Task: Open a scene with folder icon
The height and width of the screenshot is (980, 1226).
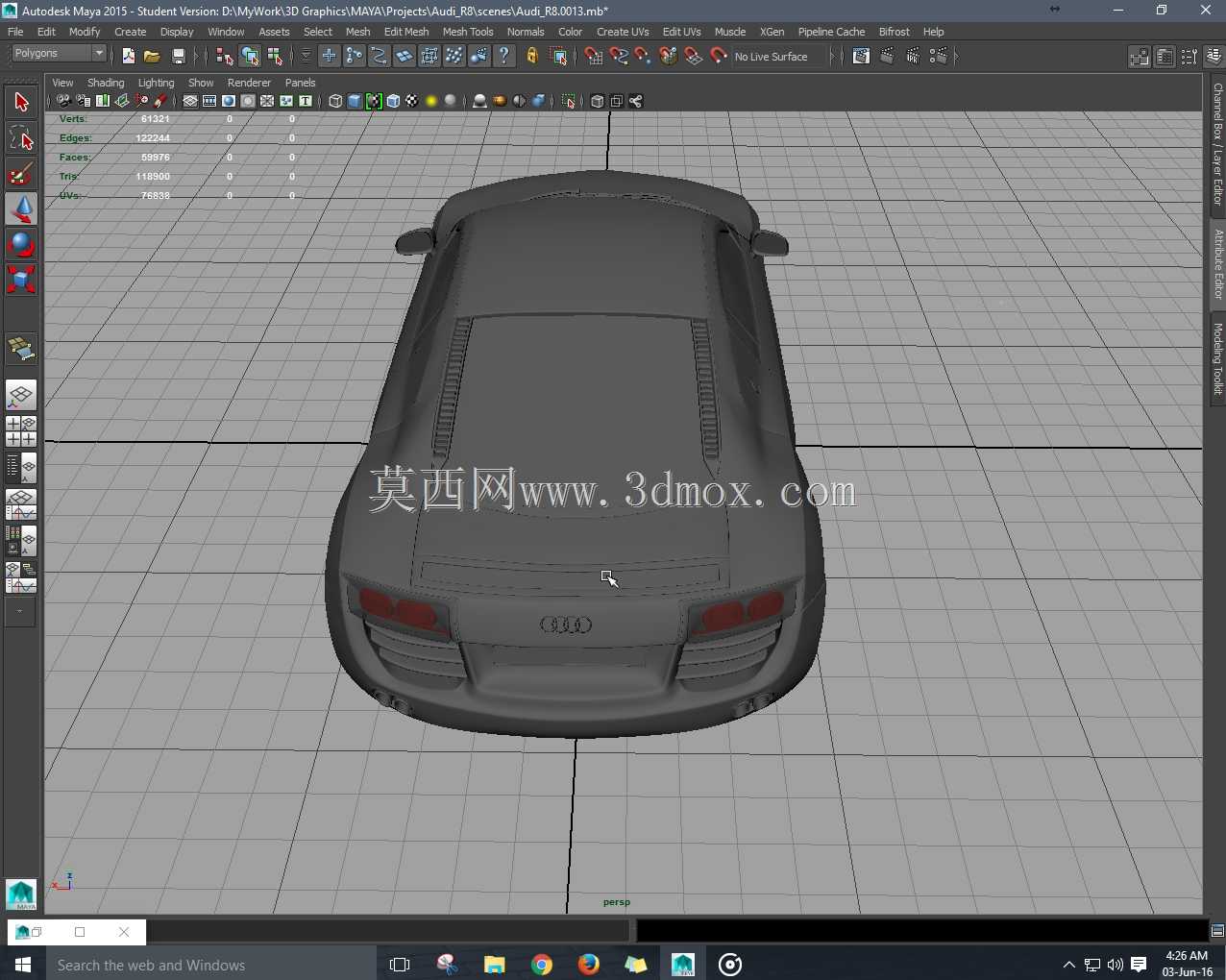Action: [152, 57]
